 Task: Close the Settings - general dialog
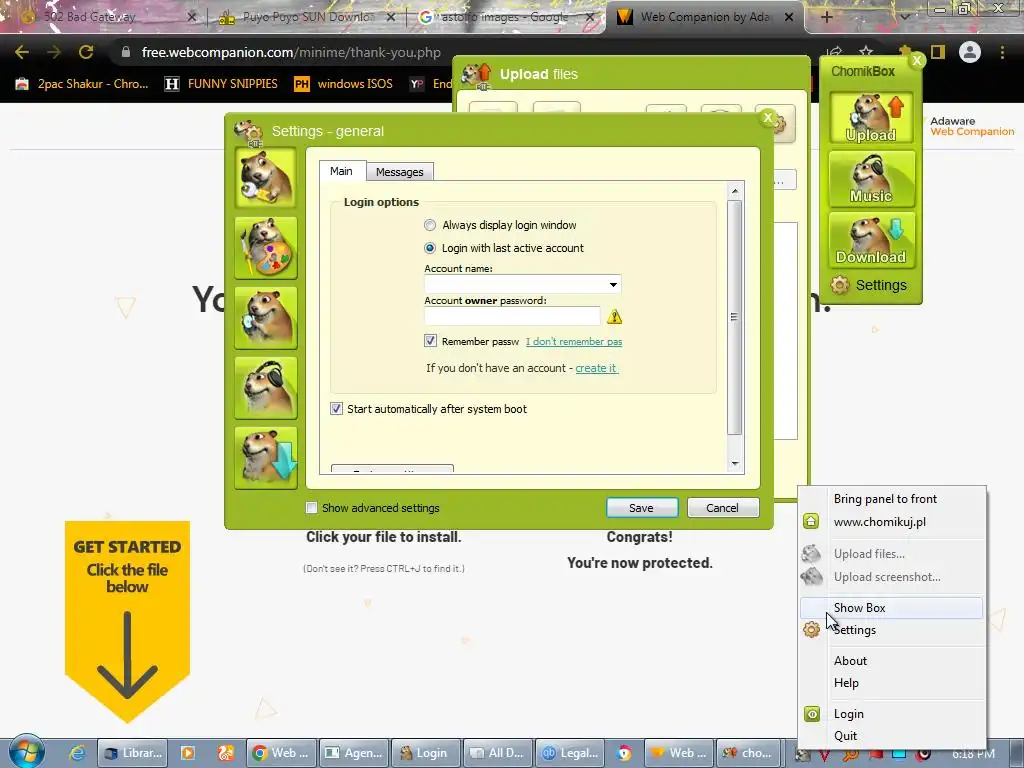768,118
